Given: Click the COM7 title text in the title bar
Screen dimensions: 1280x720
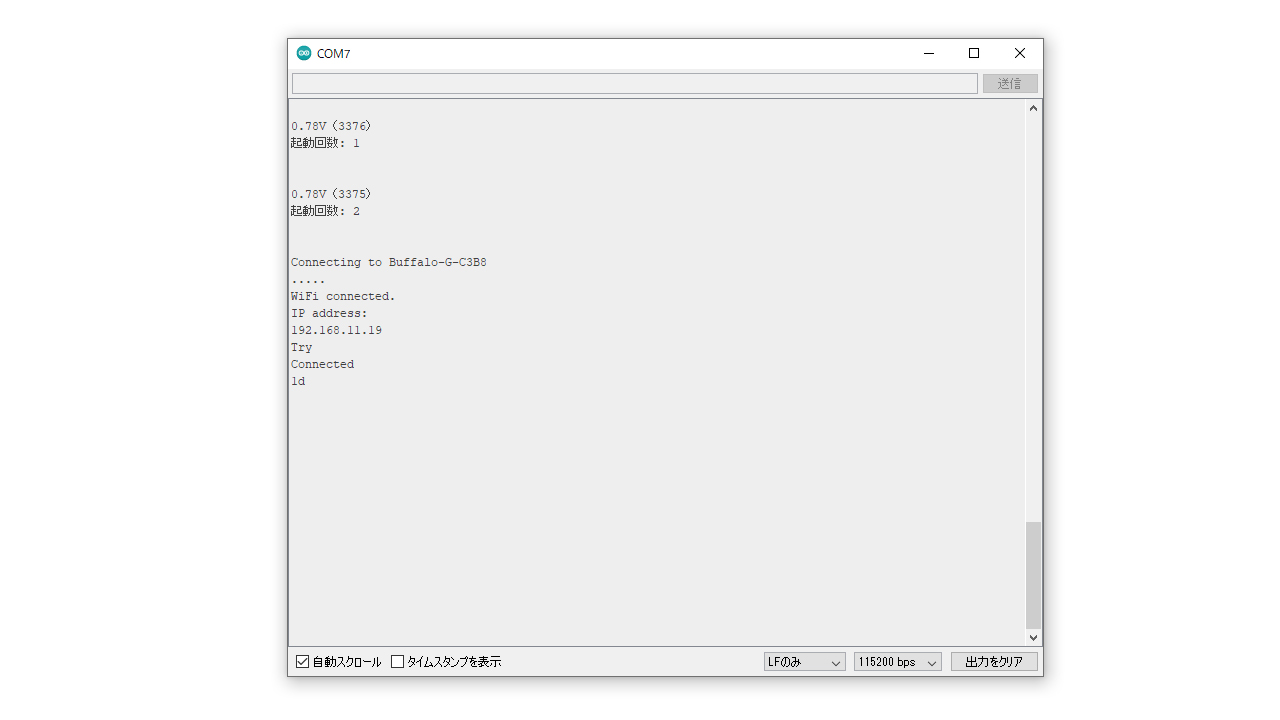Looking at the screenshot, I should (333, 54).
